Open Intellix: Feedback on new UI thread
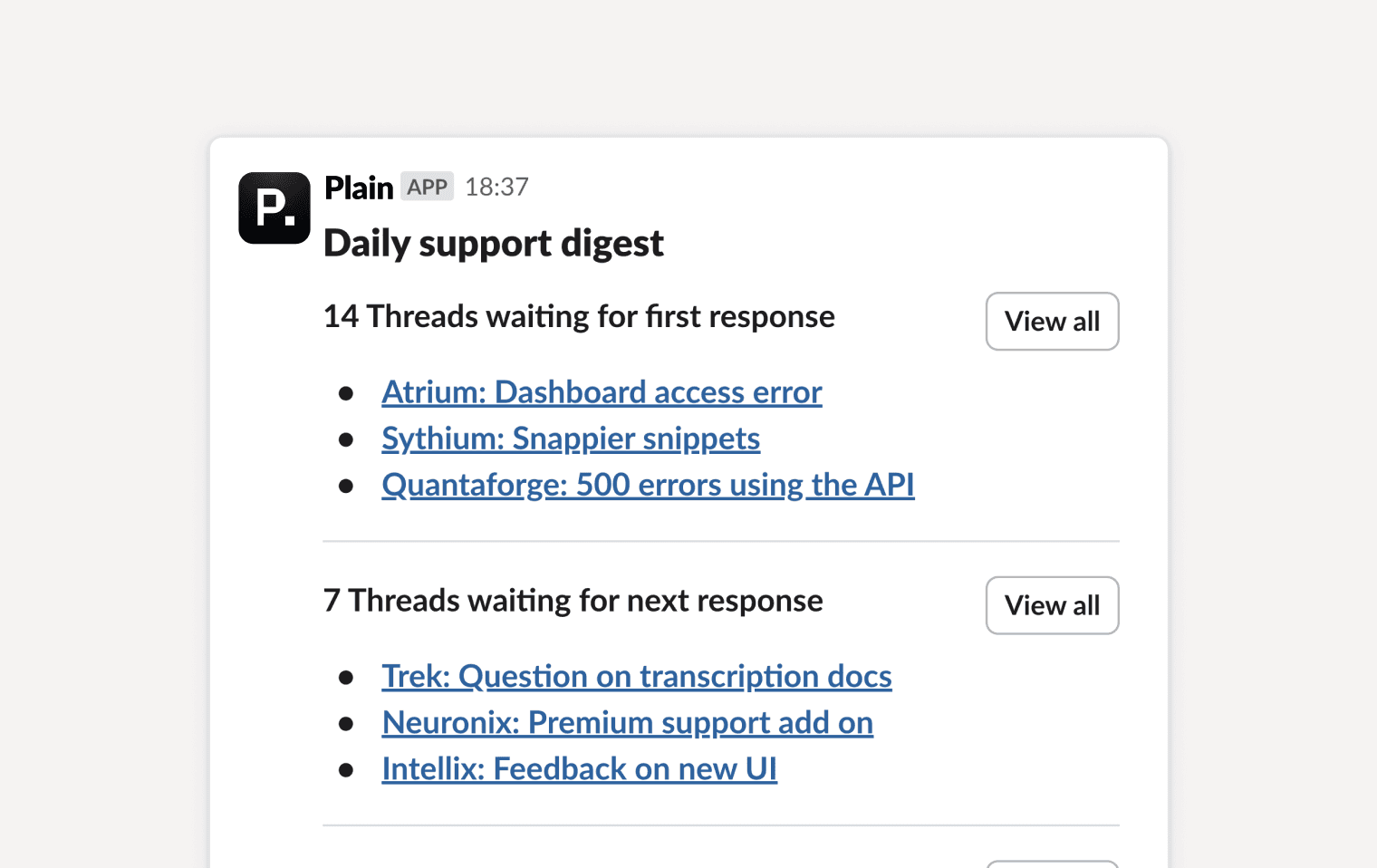 click(580, 769)
